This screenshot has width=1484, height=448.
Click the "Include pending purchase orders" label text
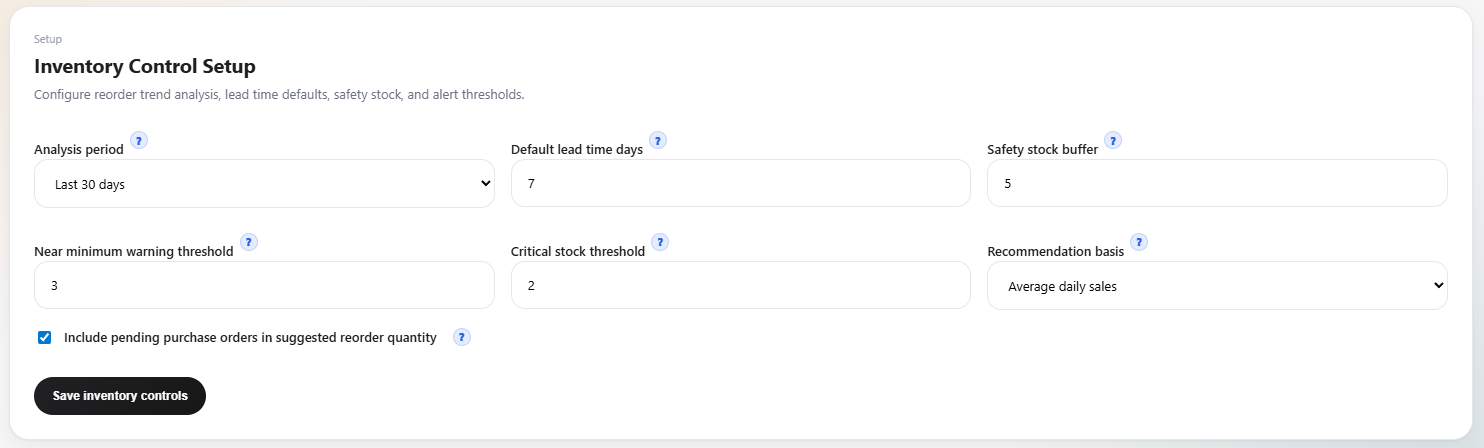pos(250,338)
